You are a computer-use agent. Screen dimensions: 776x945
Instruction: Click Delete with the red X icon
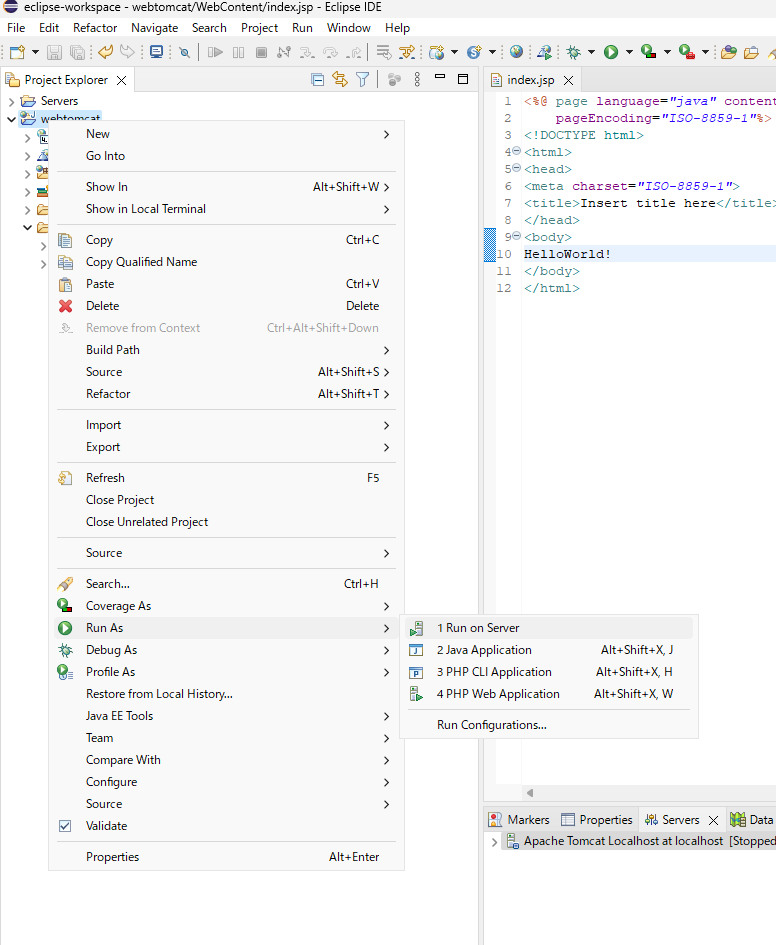[102, 306]
